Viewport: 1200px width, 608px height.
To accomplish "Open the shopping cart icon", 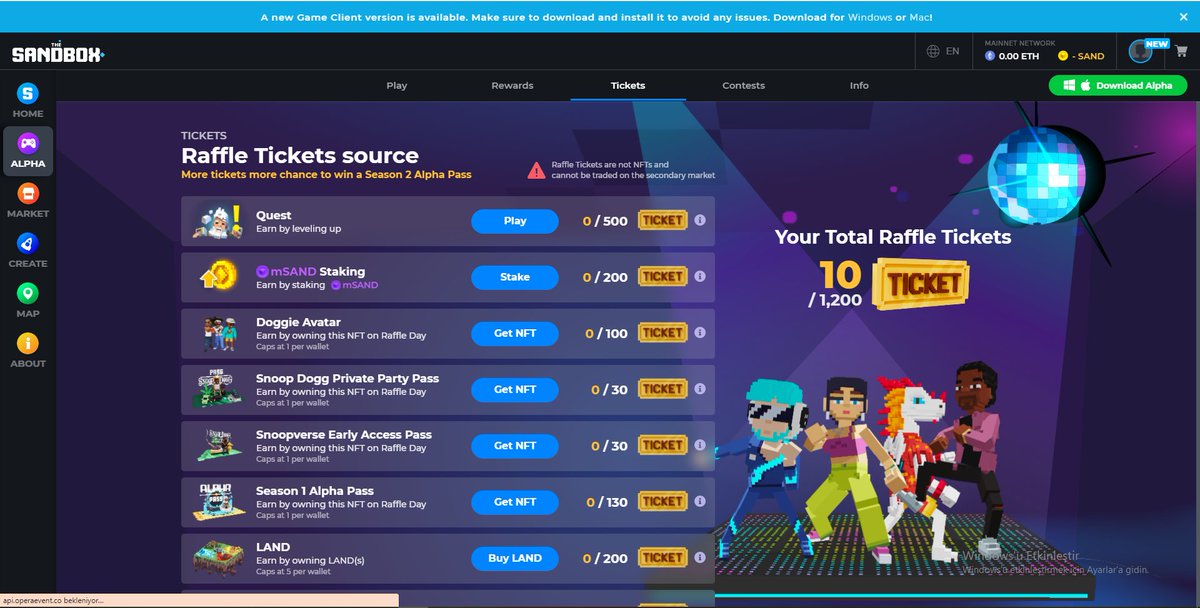I will pos(1180,52).
